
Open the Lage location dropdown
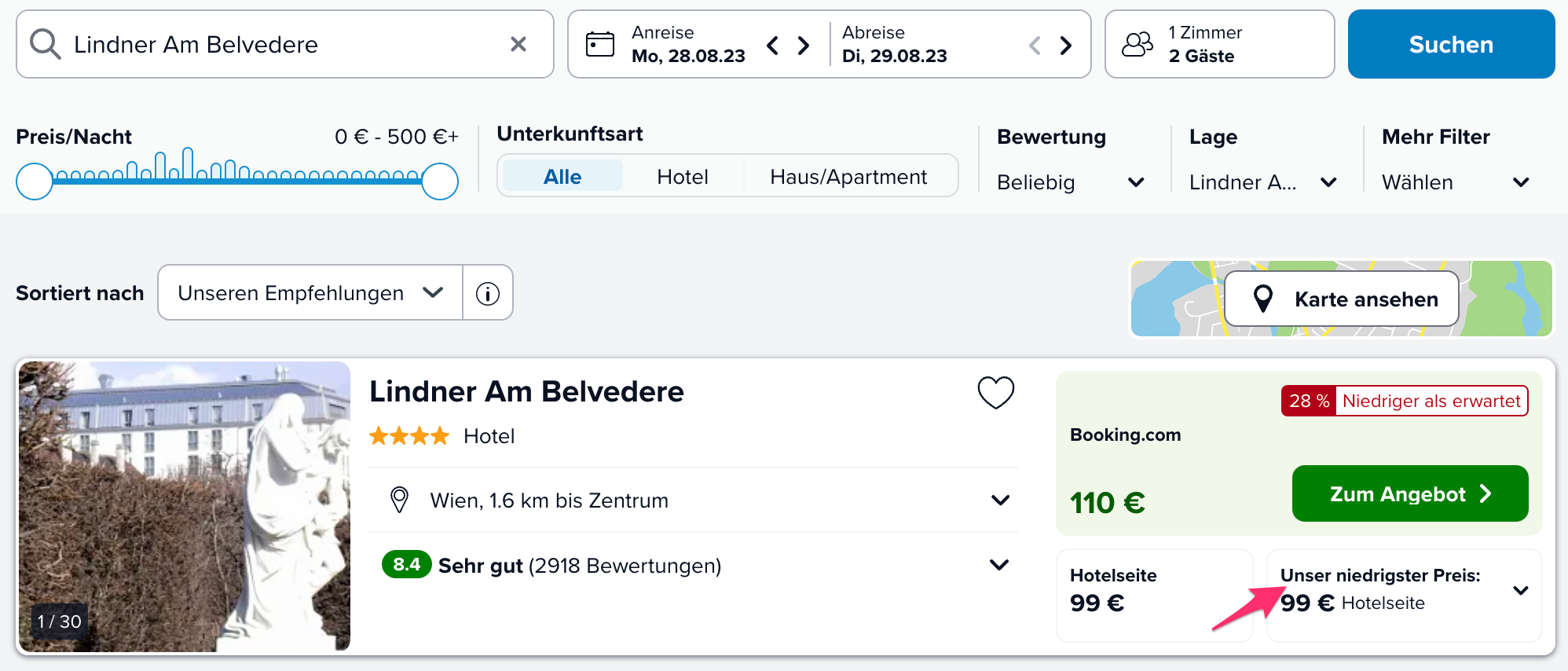coord(1262,182)
